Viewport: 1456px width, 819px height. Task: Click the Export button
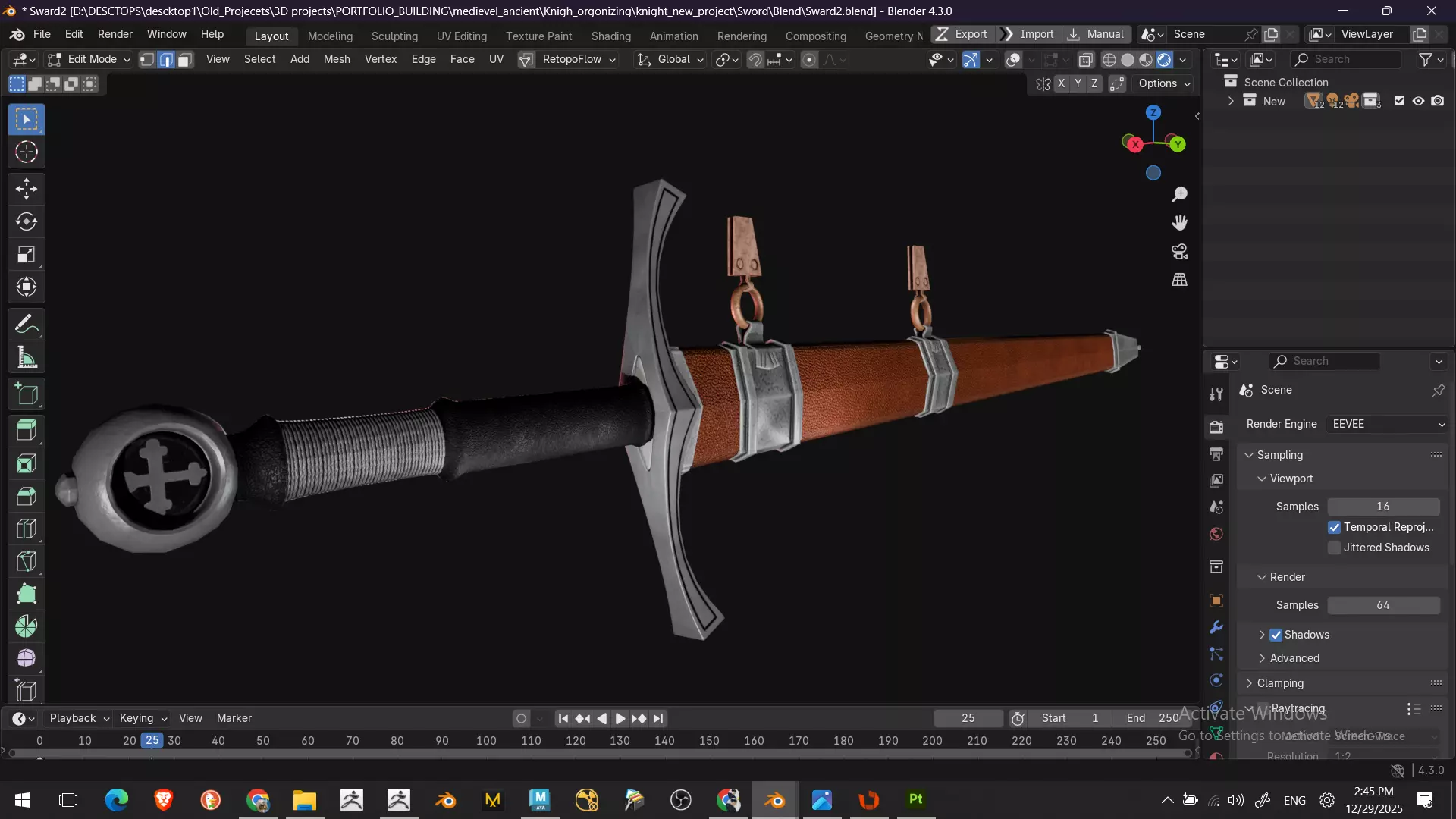pos(962,34)
